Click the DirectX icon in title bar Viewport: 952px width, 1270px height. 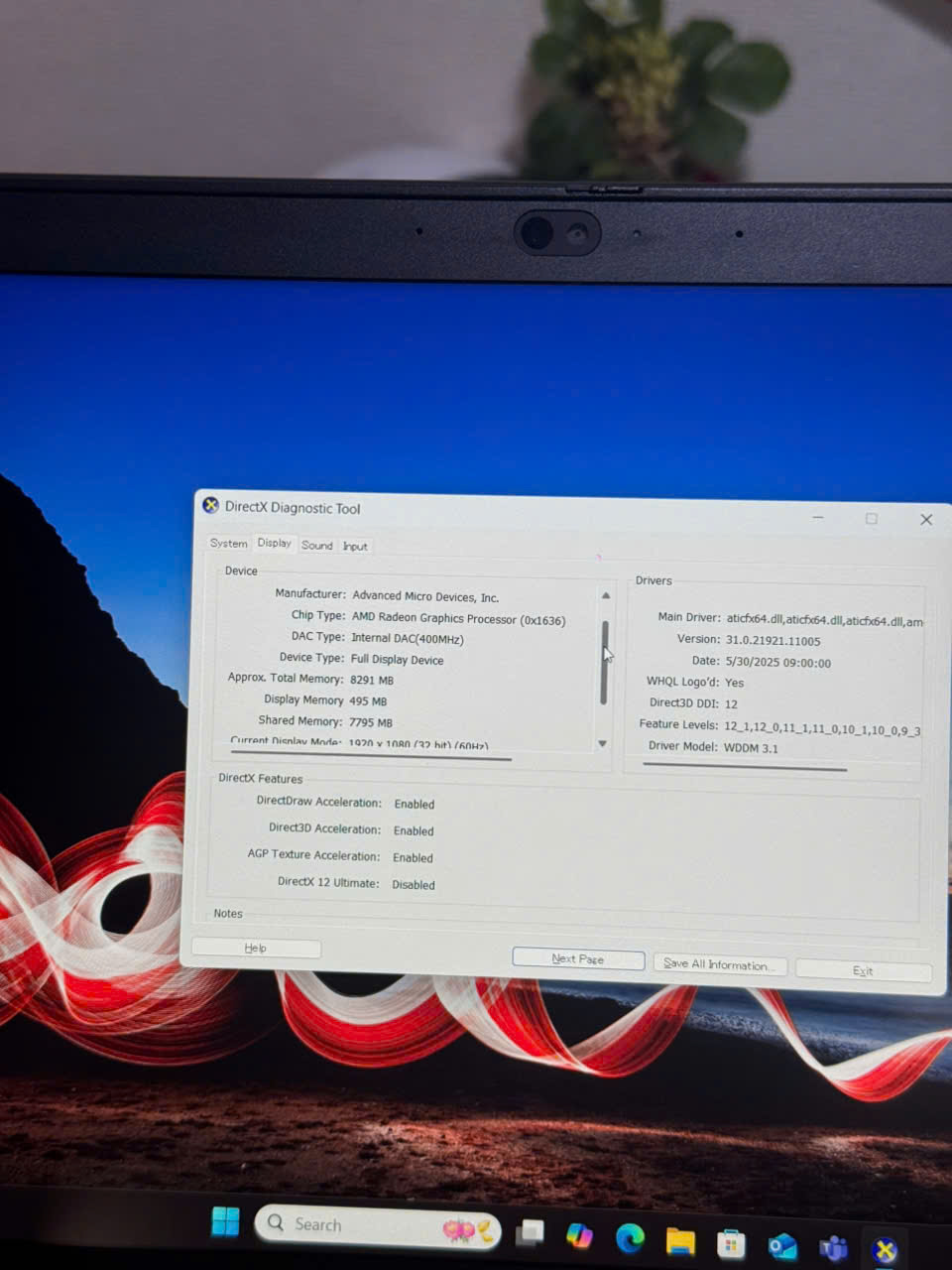[x=210, y=505]
